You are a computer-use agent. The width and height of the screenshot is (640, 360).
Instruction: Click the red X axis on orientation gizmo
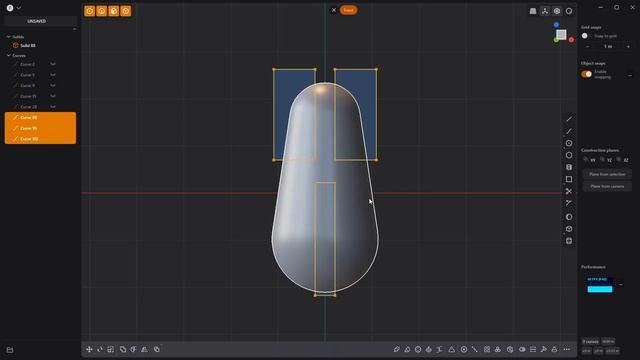571,40
